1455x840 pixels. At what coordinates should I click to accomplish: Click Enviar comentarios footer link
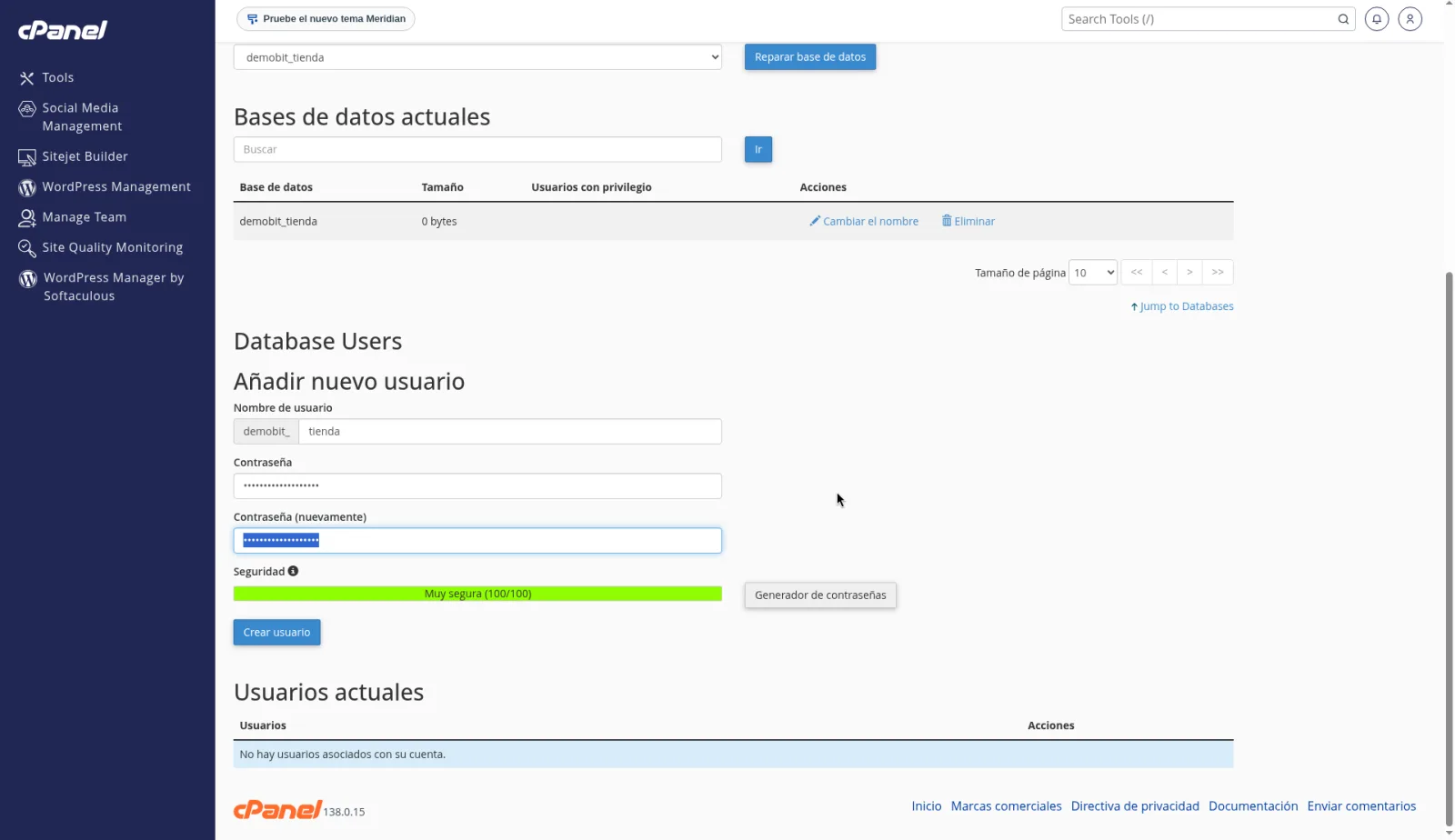(x=1361, y=806)
